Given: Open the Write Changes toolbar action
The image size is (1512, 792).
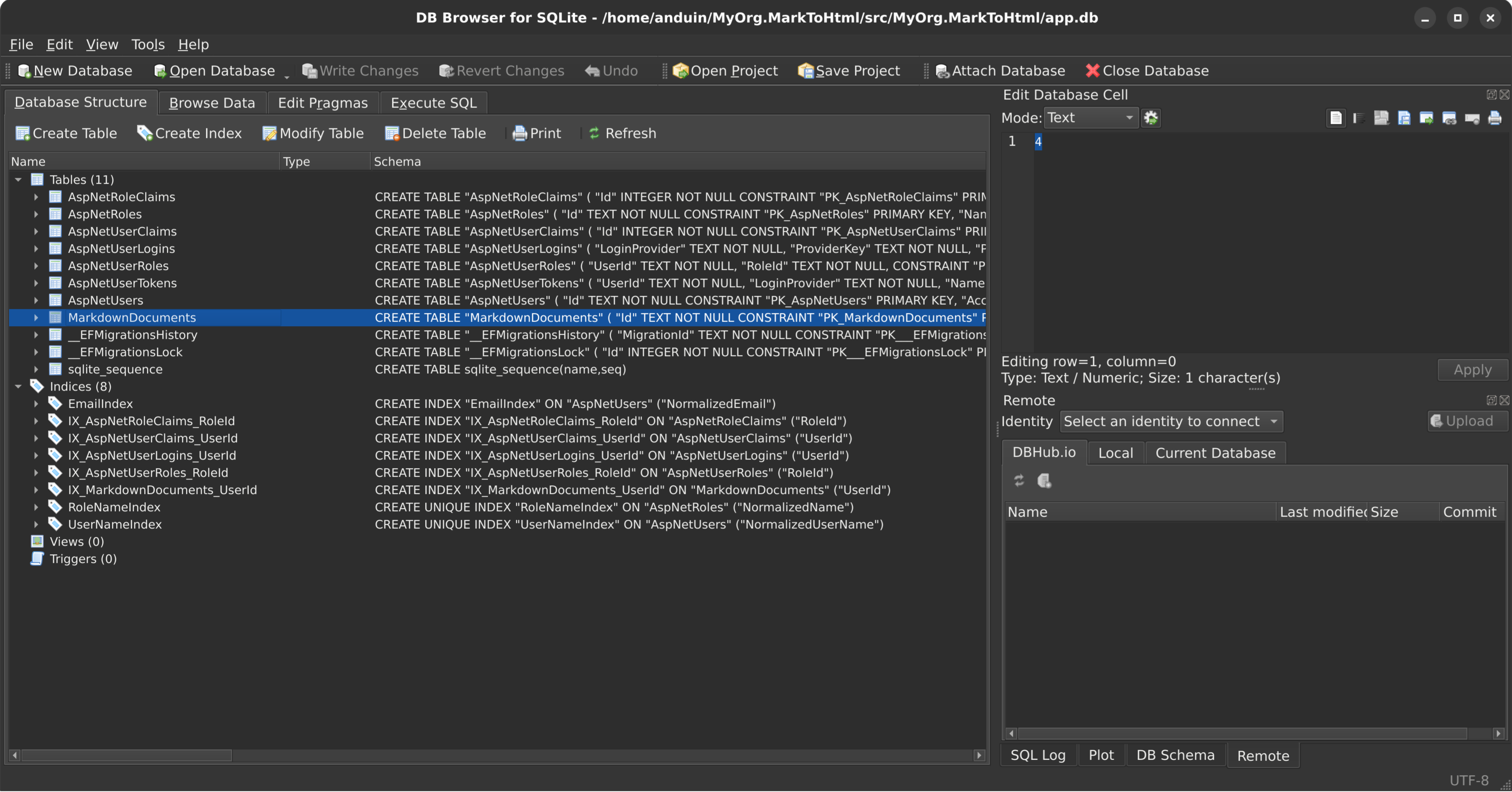Looking at the screenshot, I should tap(360, 70).
